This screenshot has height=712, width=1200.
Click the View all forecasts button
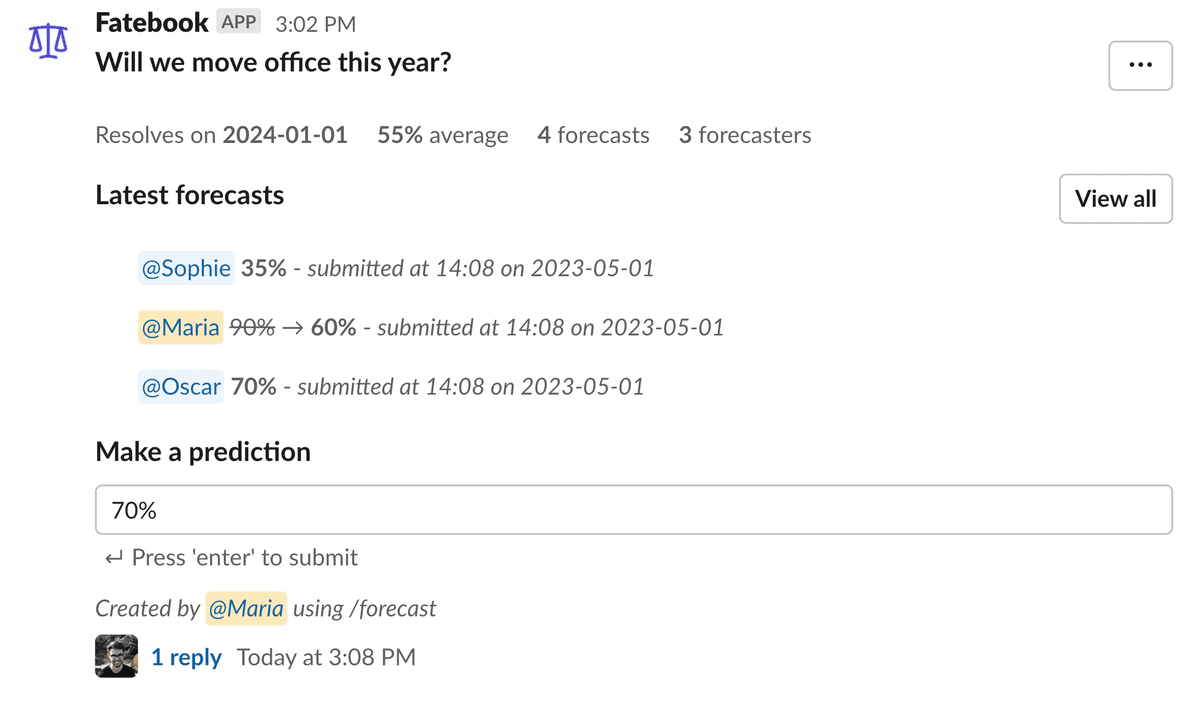pyautogui.click(x=1115, y=199)
